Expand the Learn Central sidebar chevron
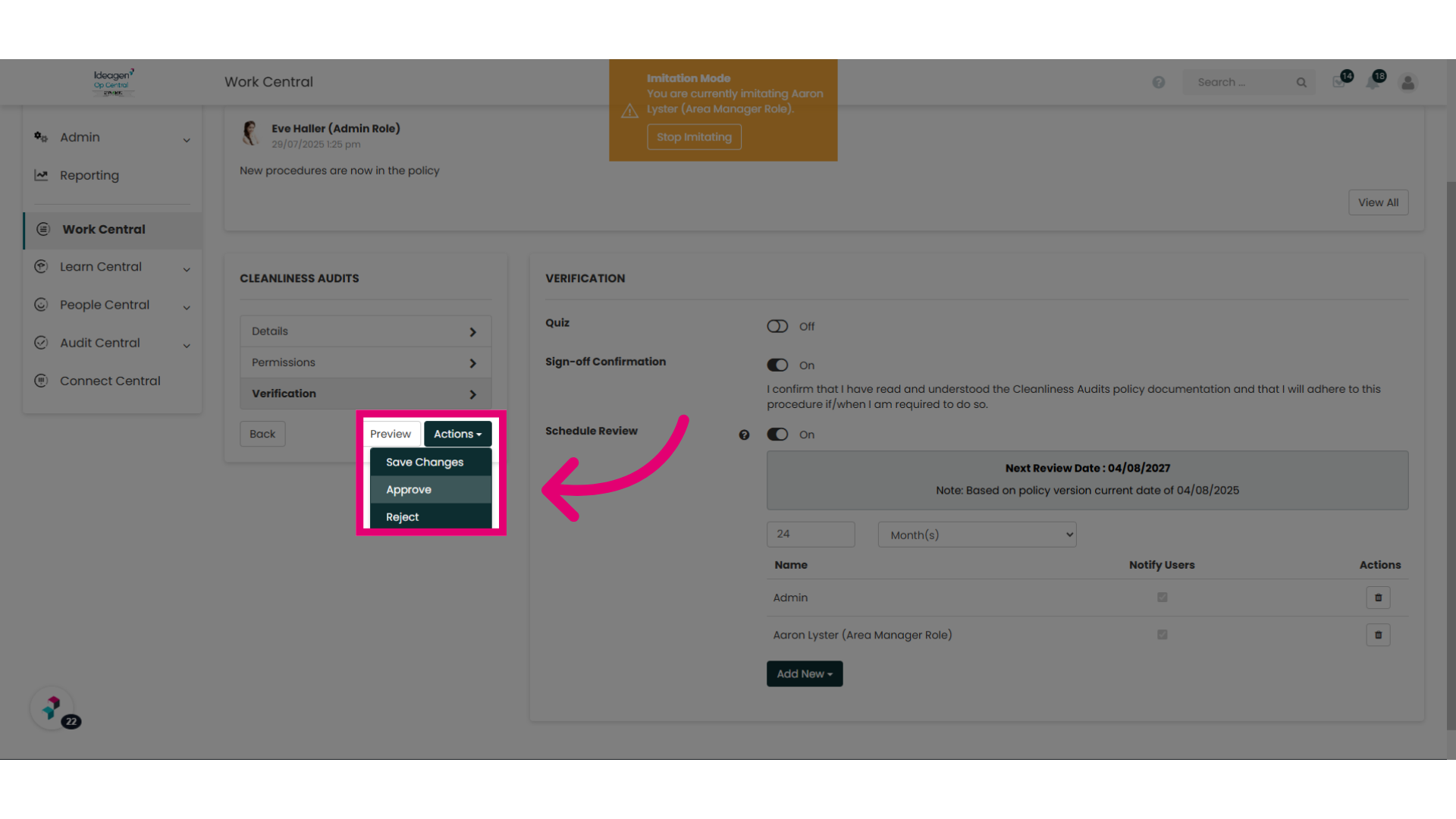Viewport: 1456px width, 819px height. click(x=187, y=269)
